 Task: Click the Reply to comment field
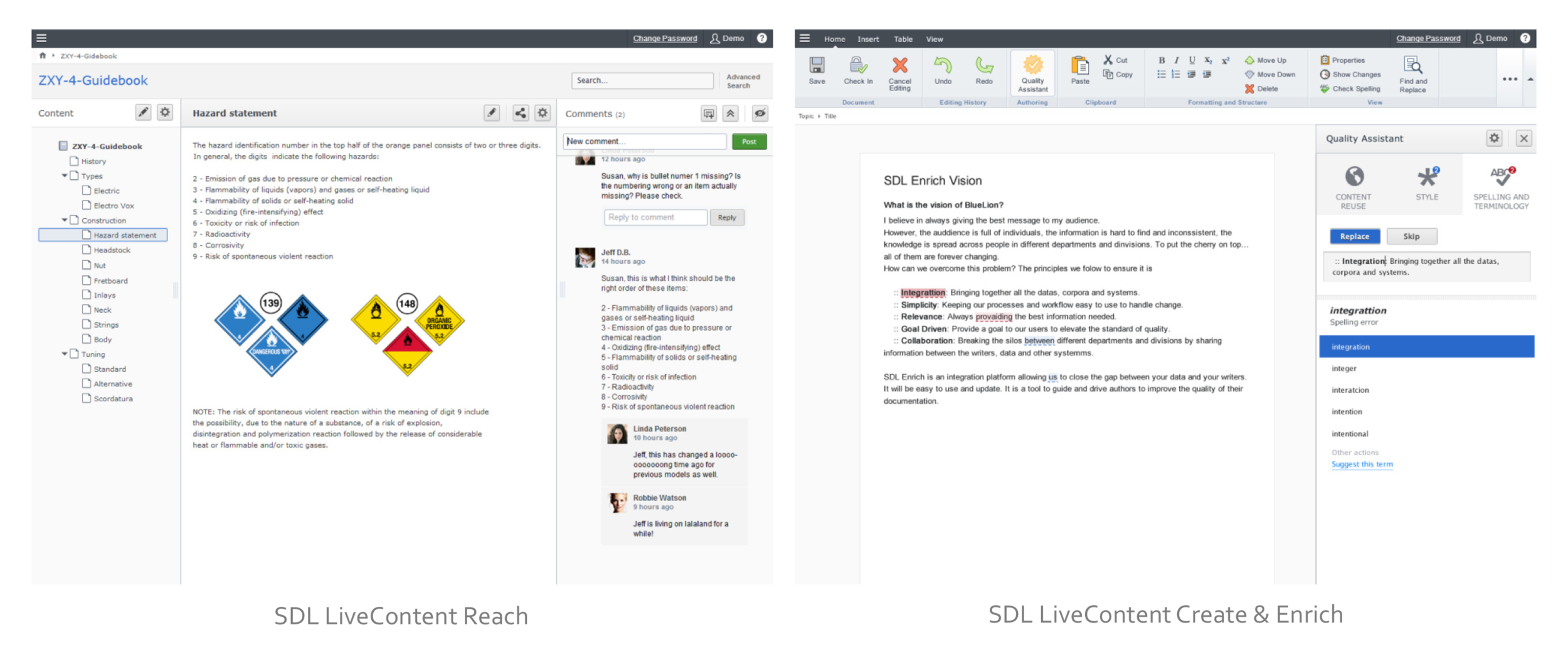(655, 218)
